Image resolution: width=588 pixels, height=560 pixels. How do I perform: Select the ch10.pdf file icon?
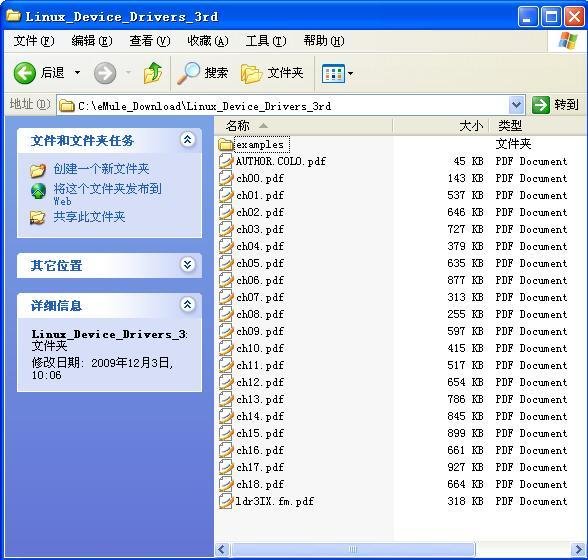click(226, 348)
